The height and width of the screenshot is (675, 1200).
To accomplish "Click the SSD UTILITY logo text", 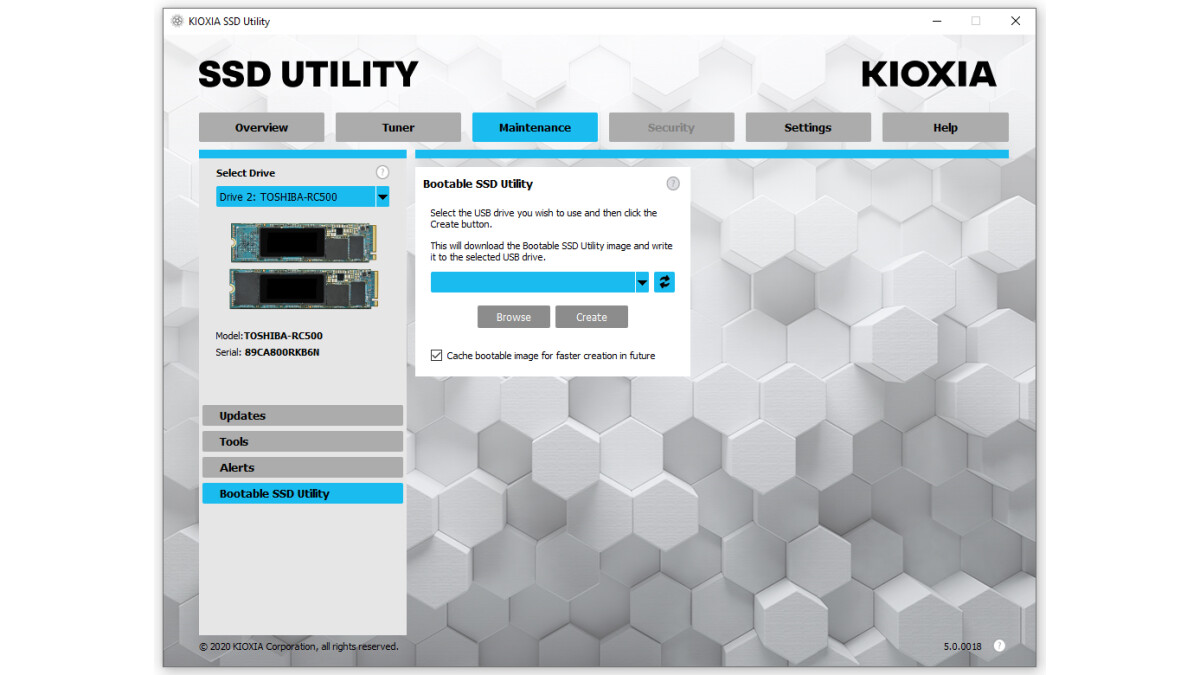I will click(x=308, y=73).
